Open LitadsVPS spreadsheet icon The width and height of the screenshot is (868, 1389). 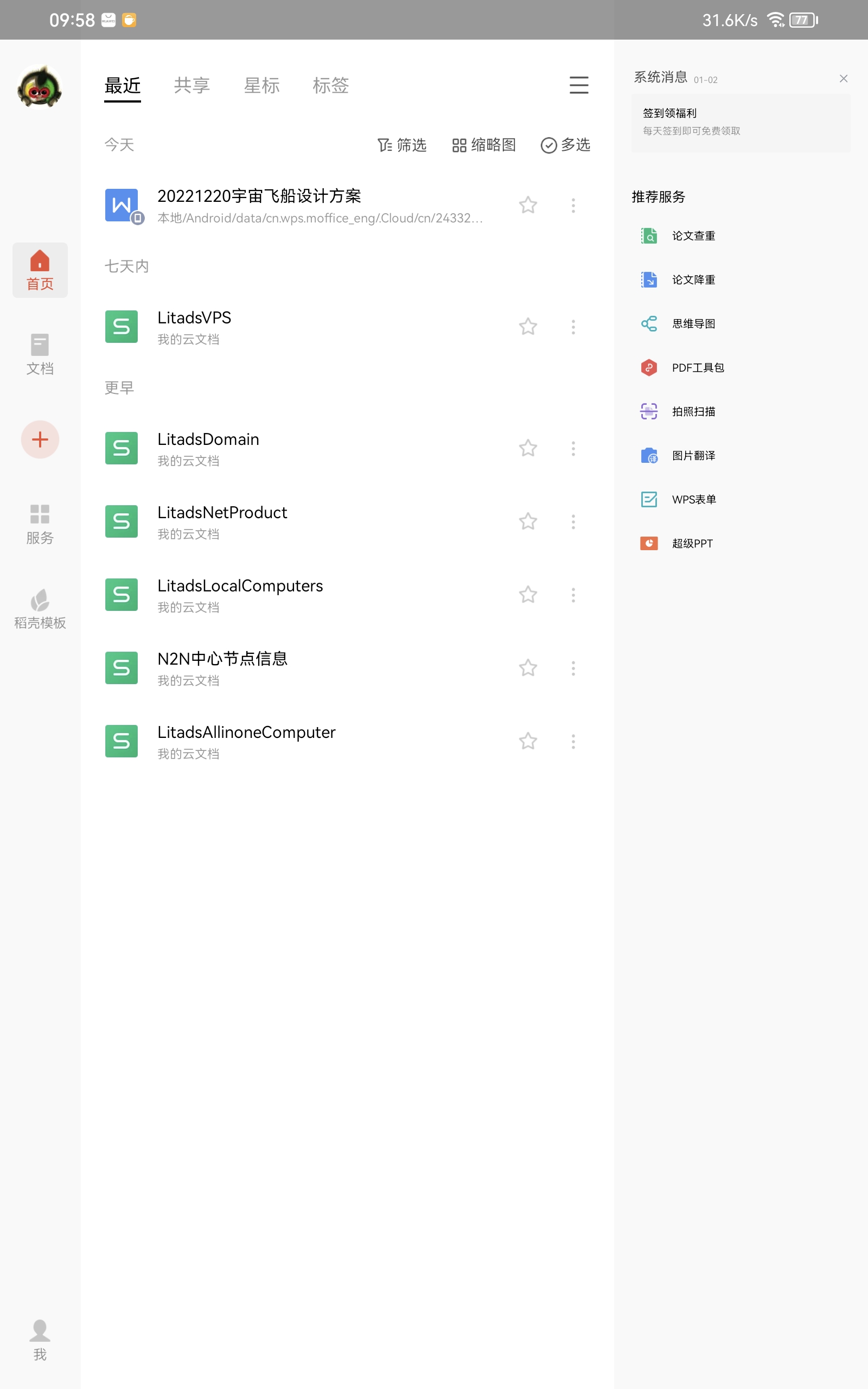[122, 327]
